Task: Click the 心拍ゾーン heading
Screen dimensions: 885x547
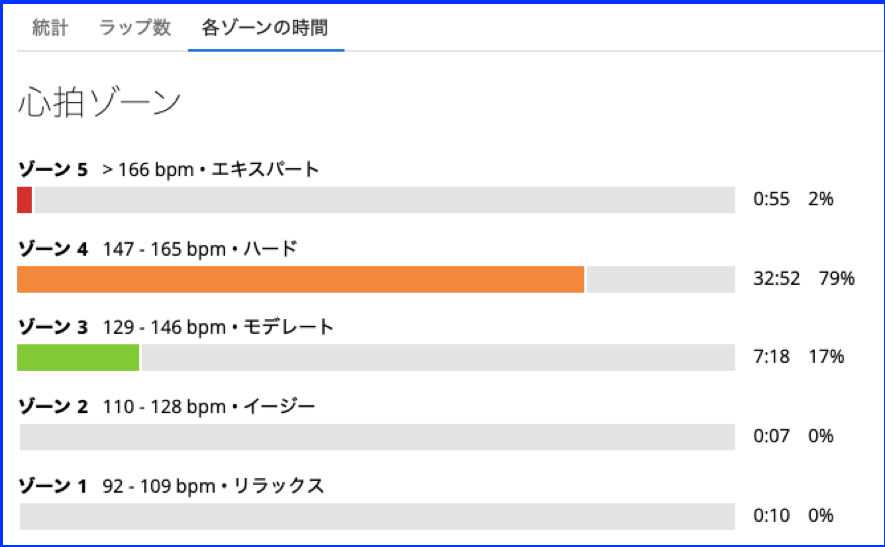Action: (100, 102)
